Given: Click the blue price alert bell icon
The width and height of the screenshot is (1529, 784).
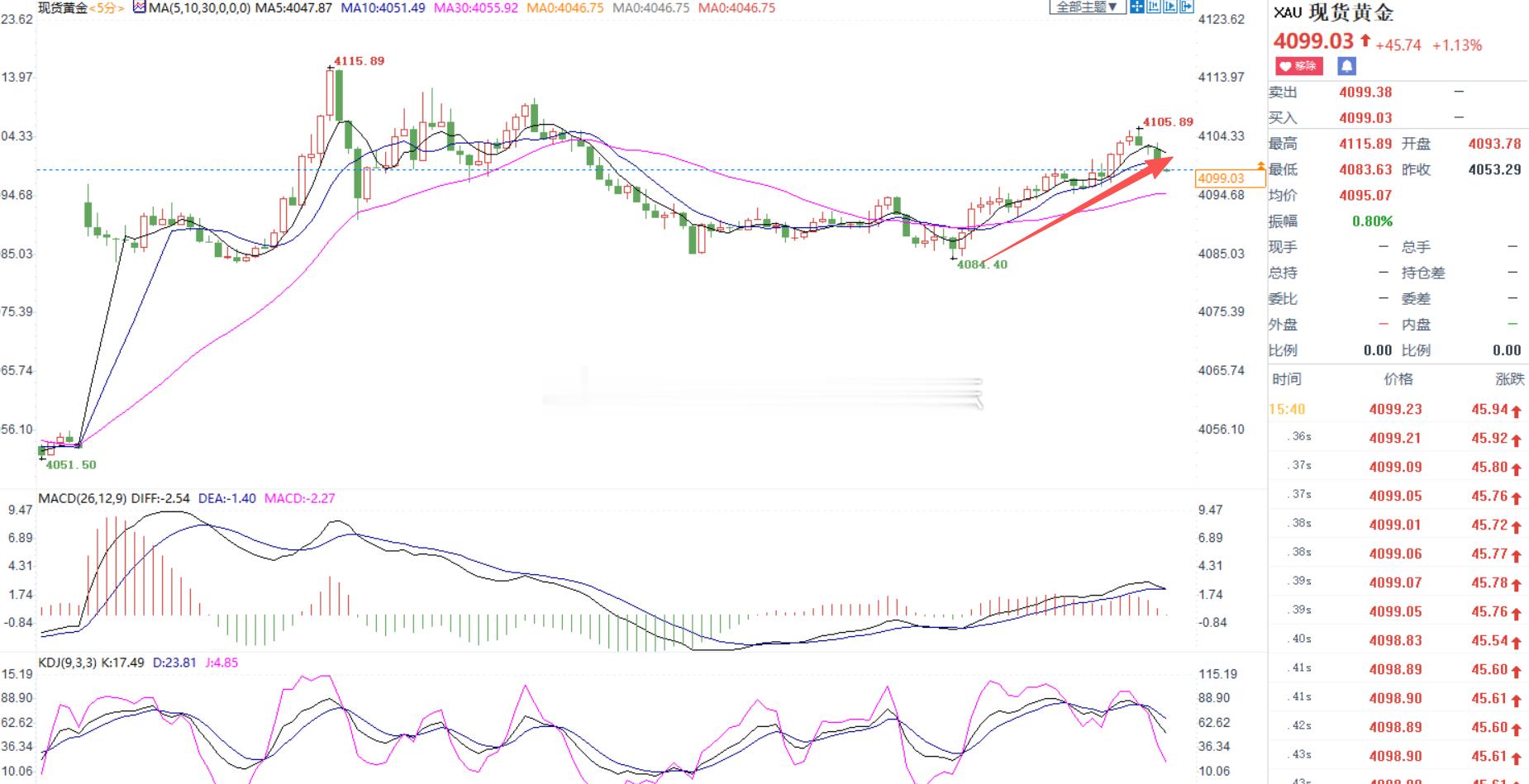Looking at the screenshot, I should click(x=1346, y=66).
